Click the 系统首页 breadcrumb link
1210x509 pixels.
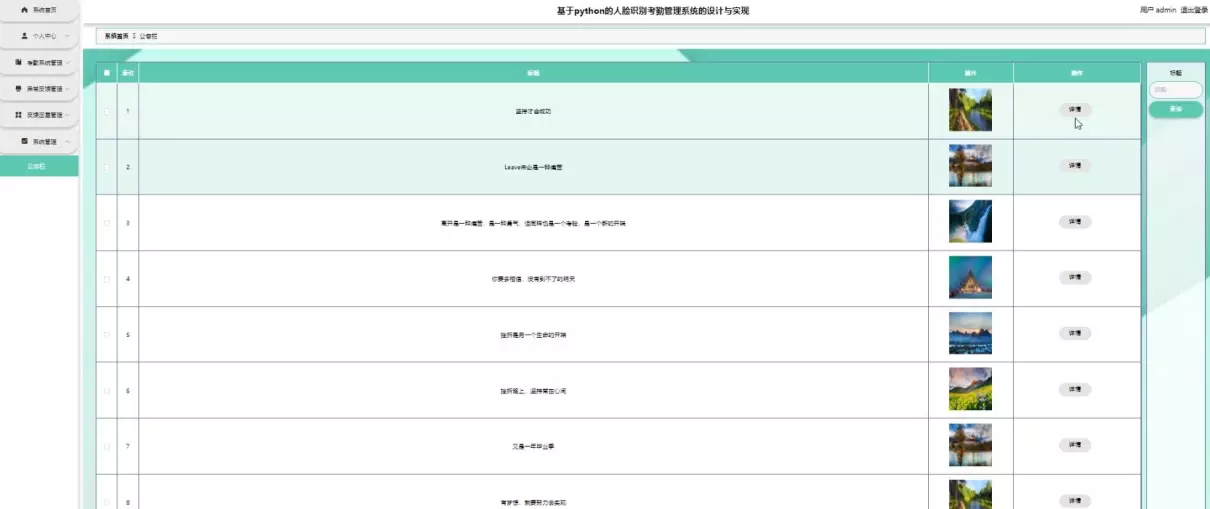tap(116, 36)
